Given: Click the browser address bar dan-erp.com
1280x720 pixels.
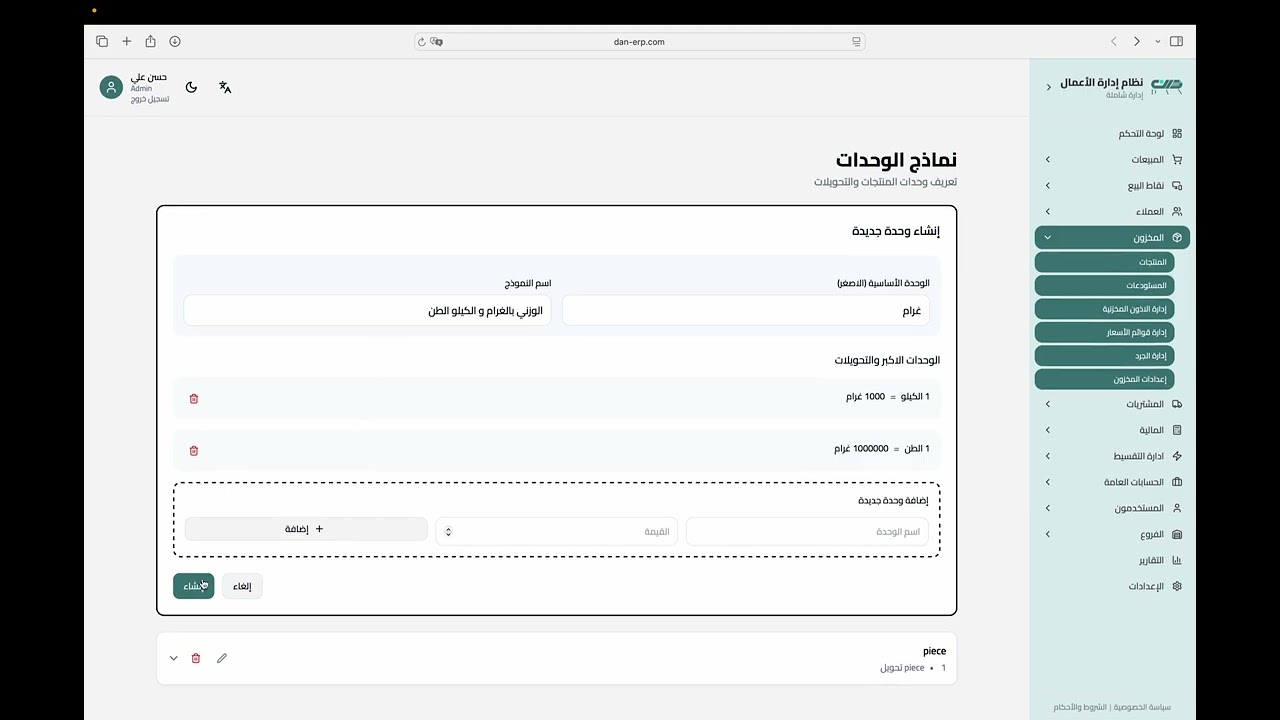Looking at the screenshot, I should [x=639, y=42].
